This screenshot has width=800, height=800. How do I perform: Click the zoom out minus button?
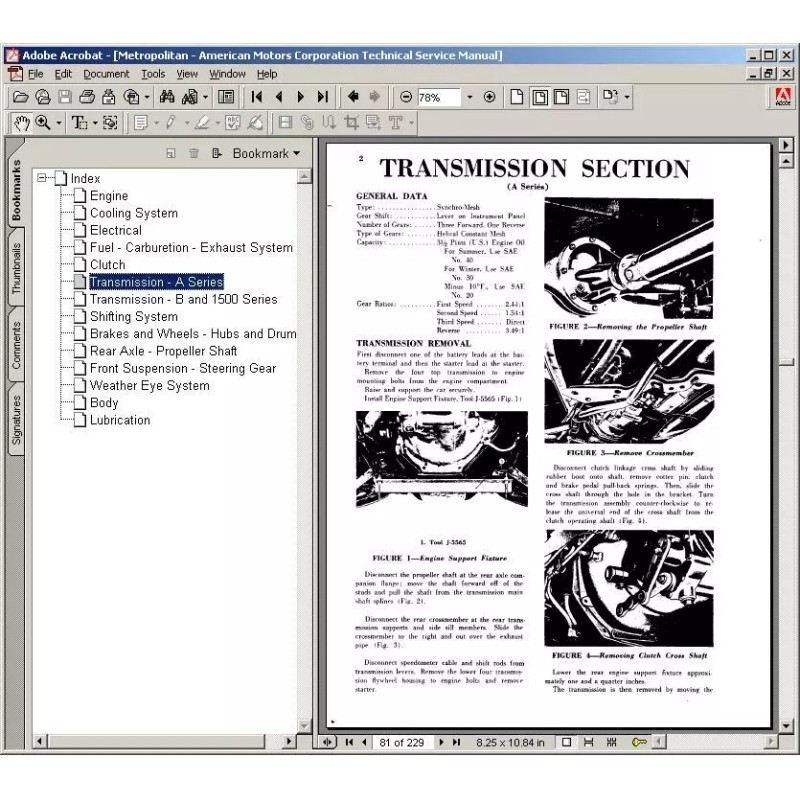(x=405, y=97)
